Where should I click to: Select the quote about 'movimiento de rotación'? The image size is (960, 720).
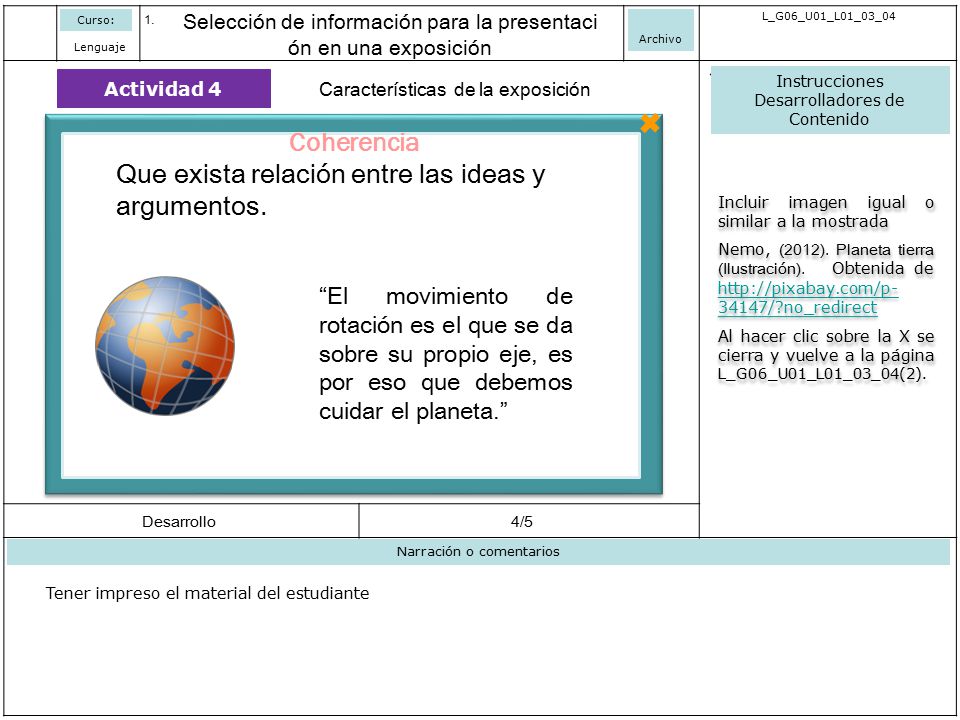point(446,354)
